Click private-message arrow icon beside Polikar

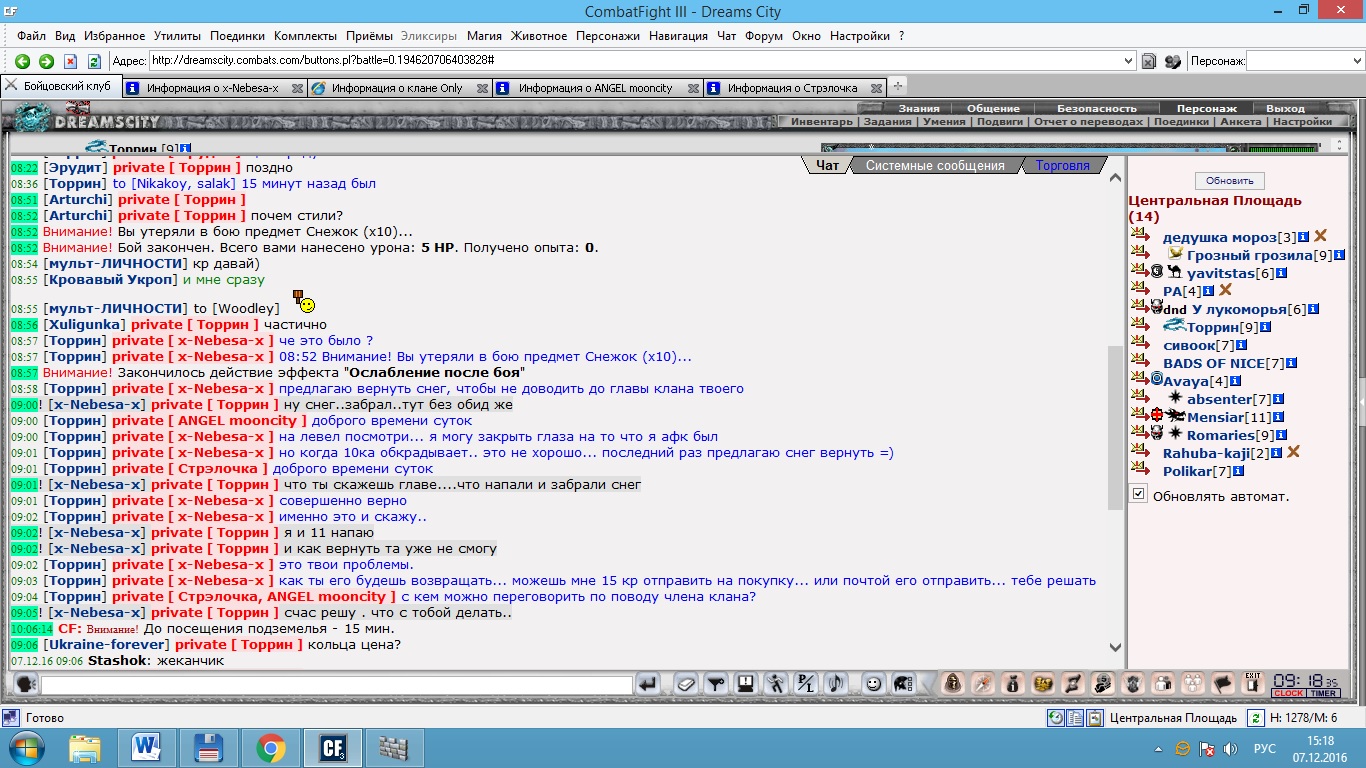pyautogui.click(x=1139, y=469)
